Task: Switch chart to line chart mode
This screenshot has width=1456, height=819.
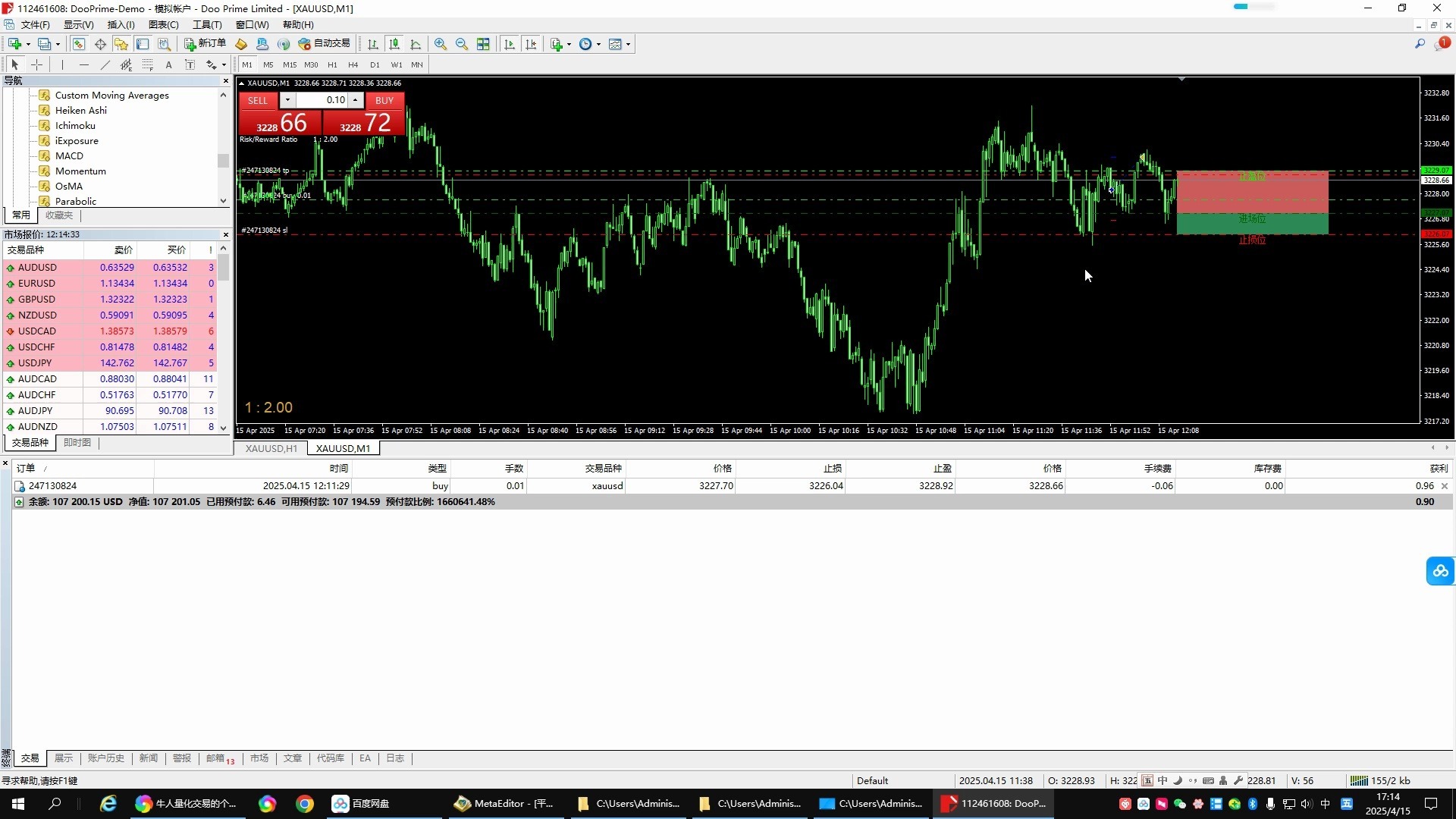Action: tap(416, 44)
